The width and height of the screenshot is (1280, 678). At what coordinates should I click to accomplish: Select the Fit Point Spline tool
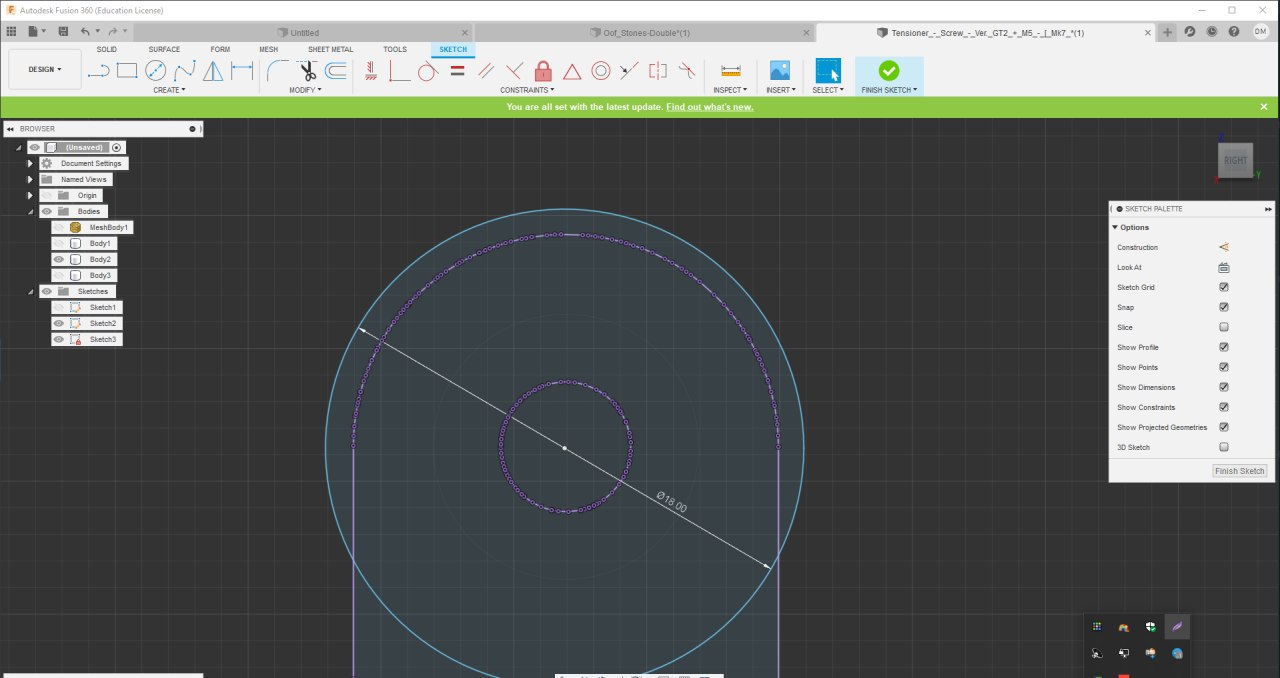tap(184, 71)
